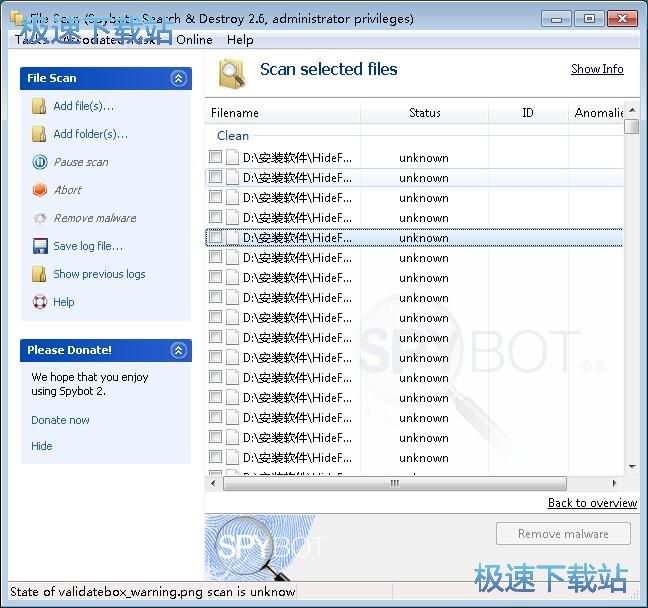The width and height of the screenshot is (648, 608).
Task: Click the Remove malware gear icon in sidebar
Action: (40, 218)
